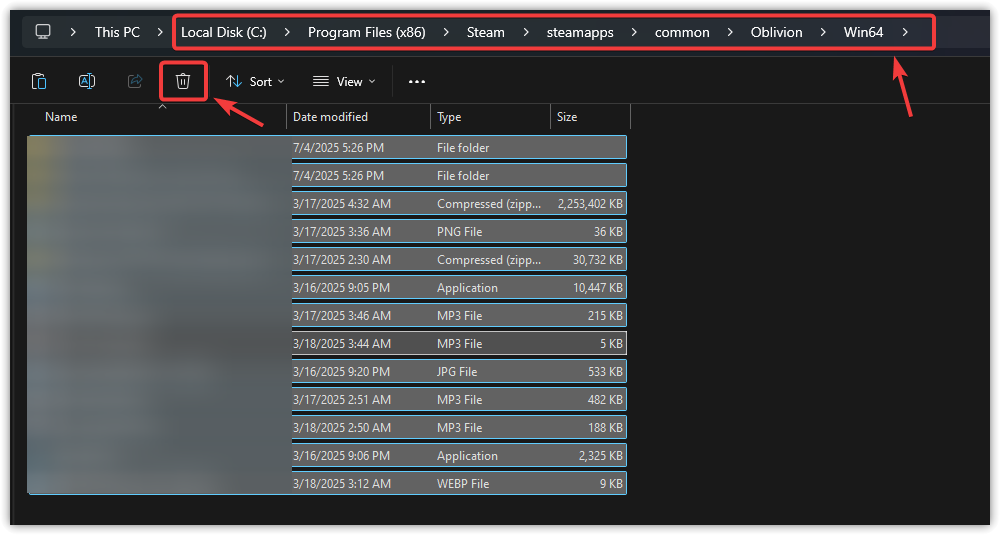
Task: Expand chevron after This PC
Action: click(160, 32)
